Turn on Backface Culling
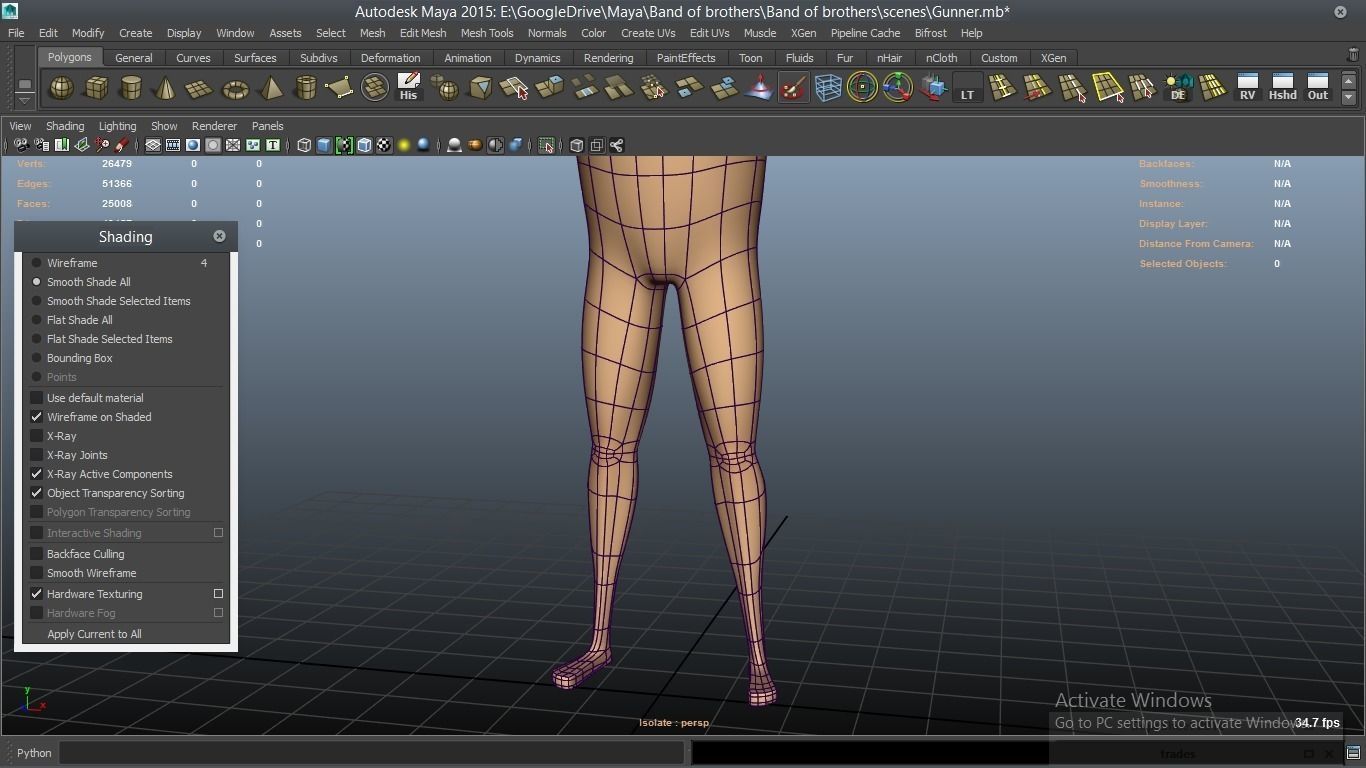The height and width of the screenshot is (768, 1366). [x=37, y=554]
